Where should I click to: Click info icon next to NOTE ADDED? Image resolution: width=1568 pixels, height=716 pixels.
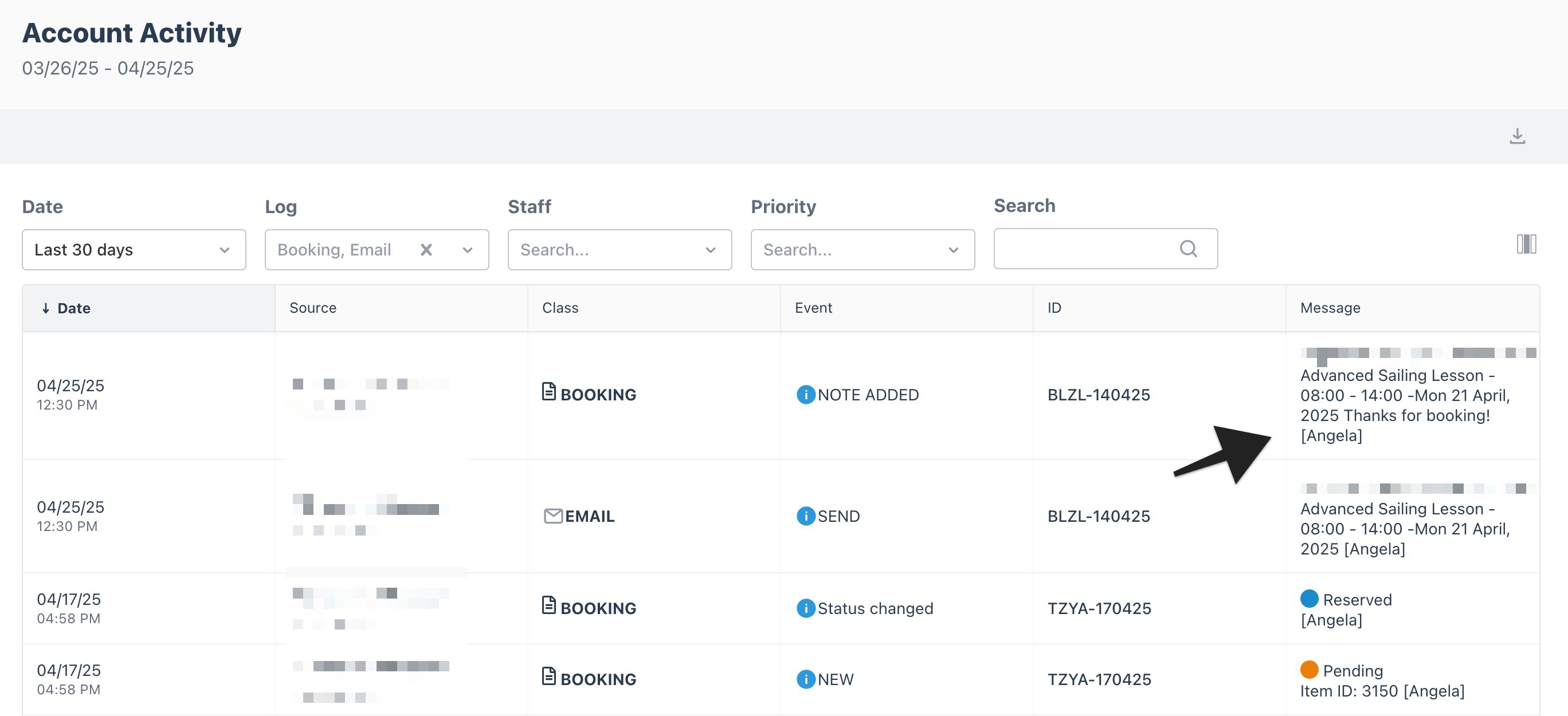tap(805, 395)
